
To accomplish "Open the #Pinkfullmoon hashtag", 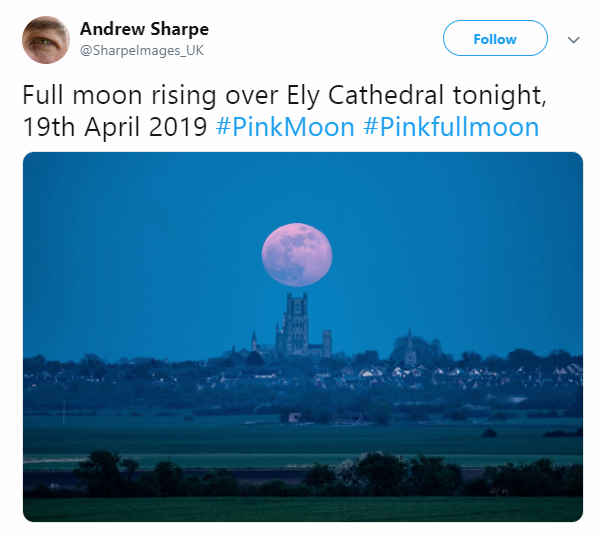I will click(451, 127).
